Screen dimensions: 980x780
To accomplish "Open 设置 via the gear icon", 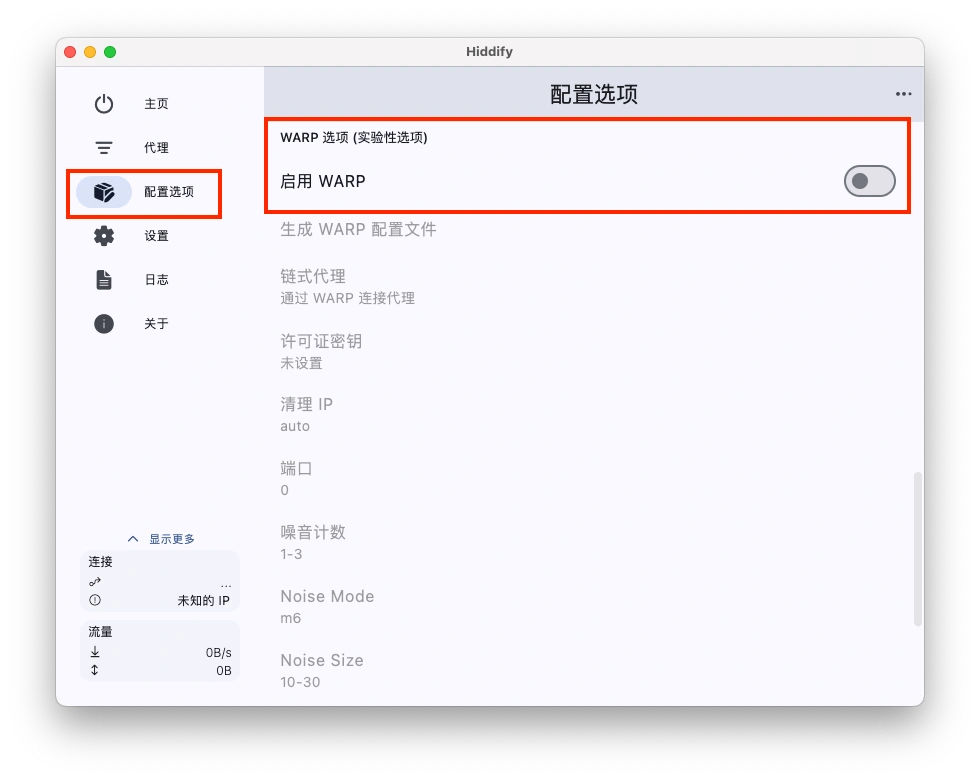I will (x=104, y=236).
